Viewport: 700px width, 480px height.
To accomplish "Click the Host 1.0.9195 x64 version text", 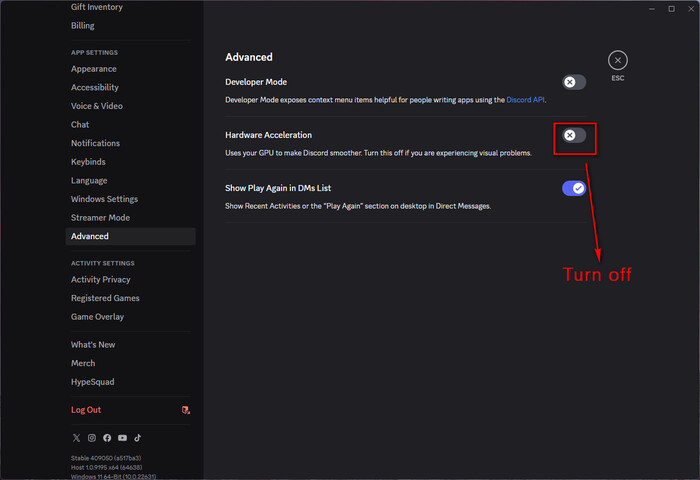I will pos(107,467).
